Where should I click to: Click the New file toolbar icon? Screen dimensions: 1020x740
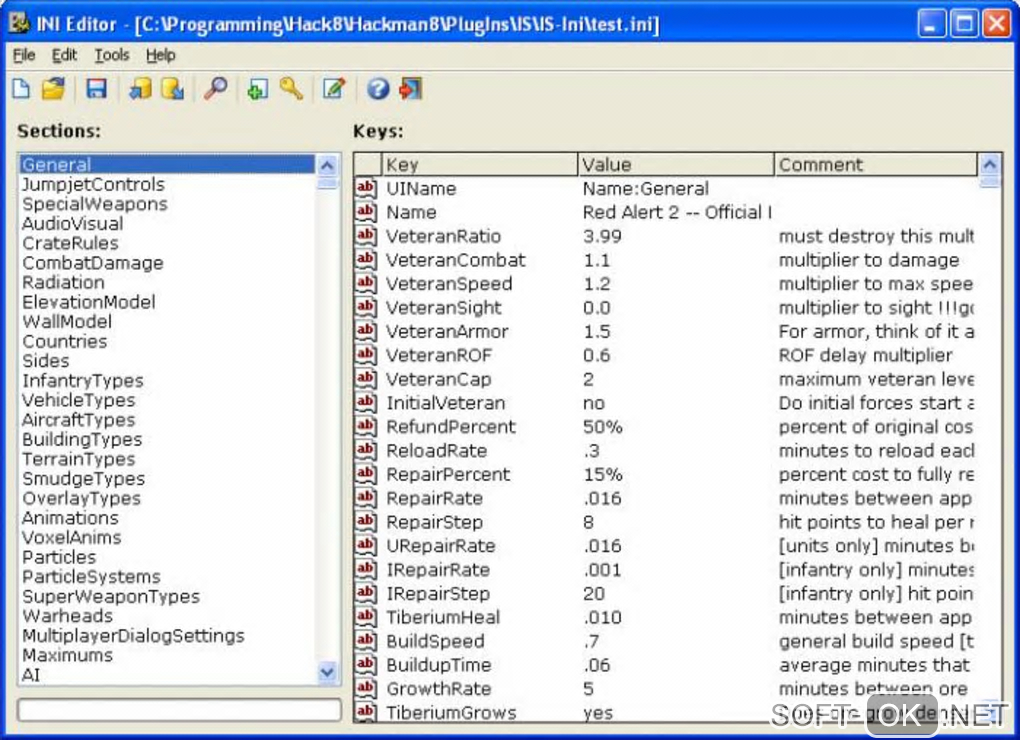(x=21, y=88)
